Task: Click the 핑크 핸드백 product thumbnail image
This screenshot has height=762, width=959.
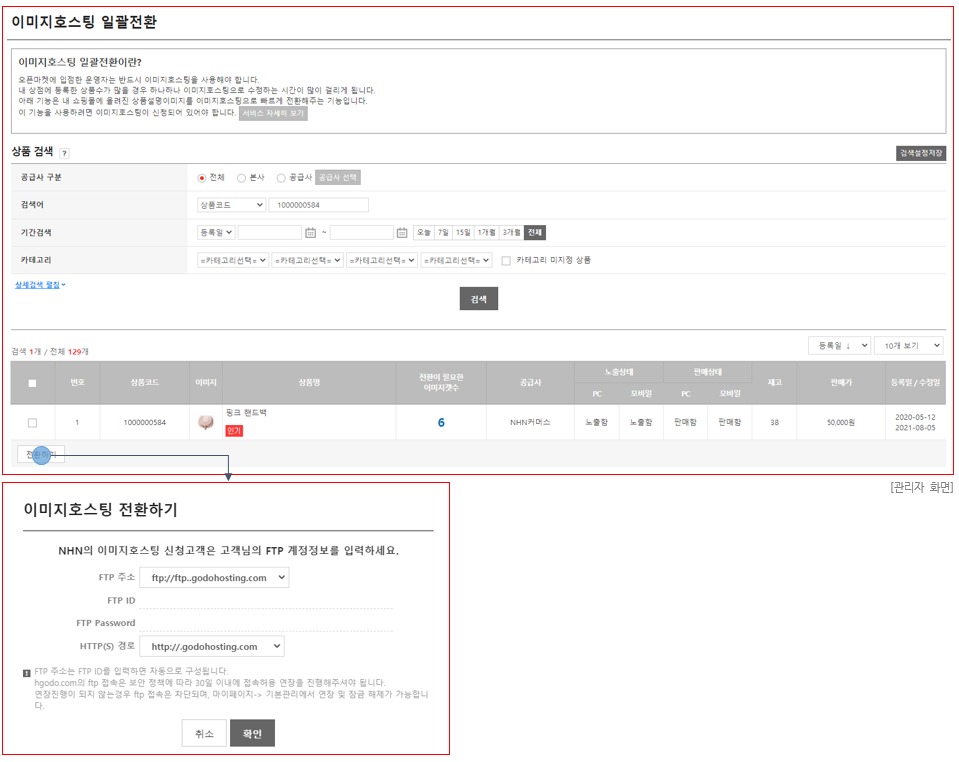Action: (206, 422)
